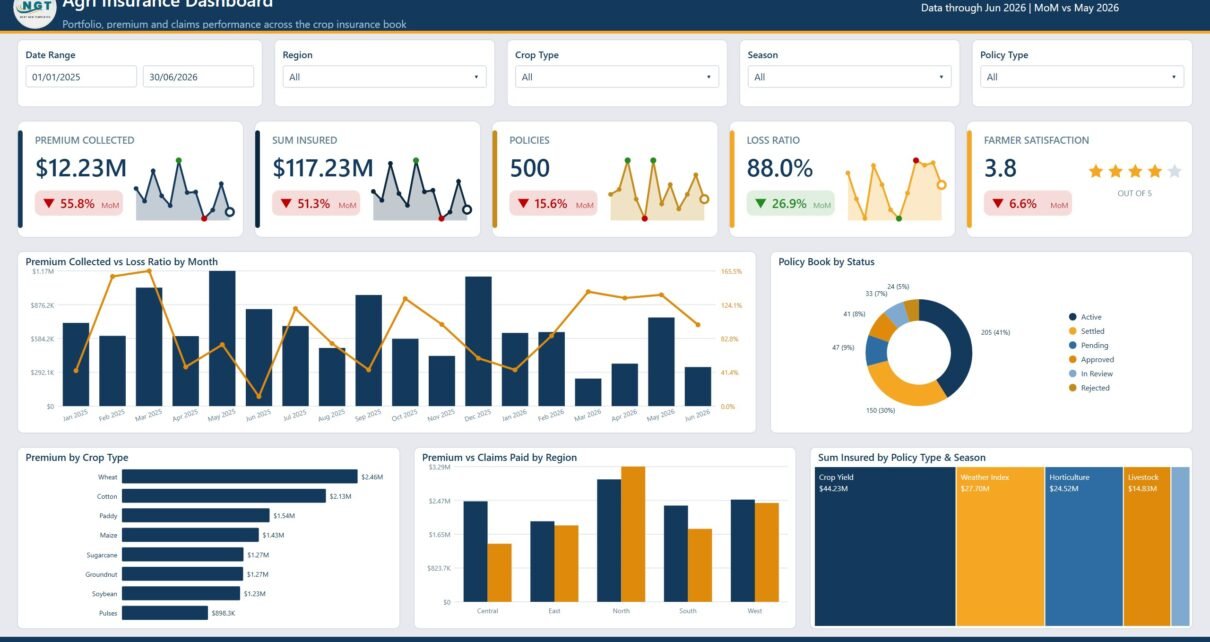Toggle the Active legend item

pyautogui.click(x=1084, y=317)
